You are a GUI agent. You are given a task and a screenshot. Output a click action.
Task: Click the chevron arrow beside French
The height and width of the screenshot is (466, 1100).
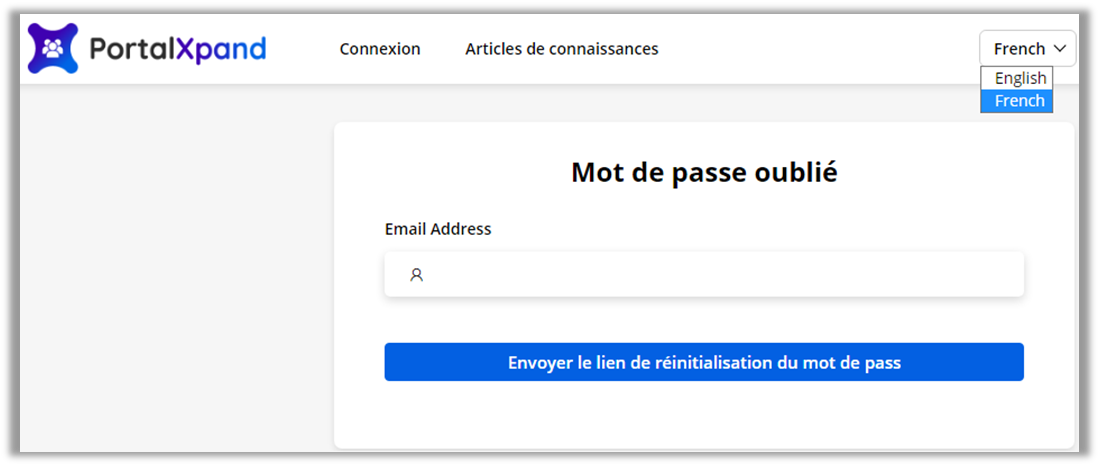pyautogui.click(x=1060, y=49)
